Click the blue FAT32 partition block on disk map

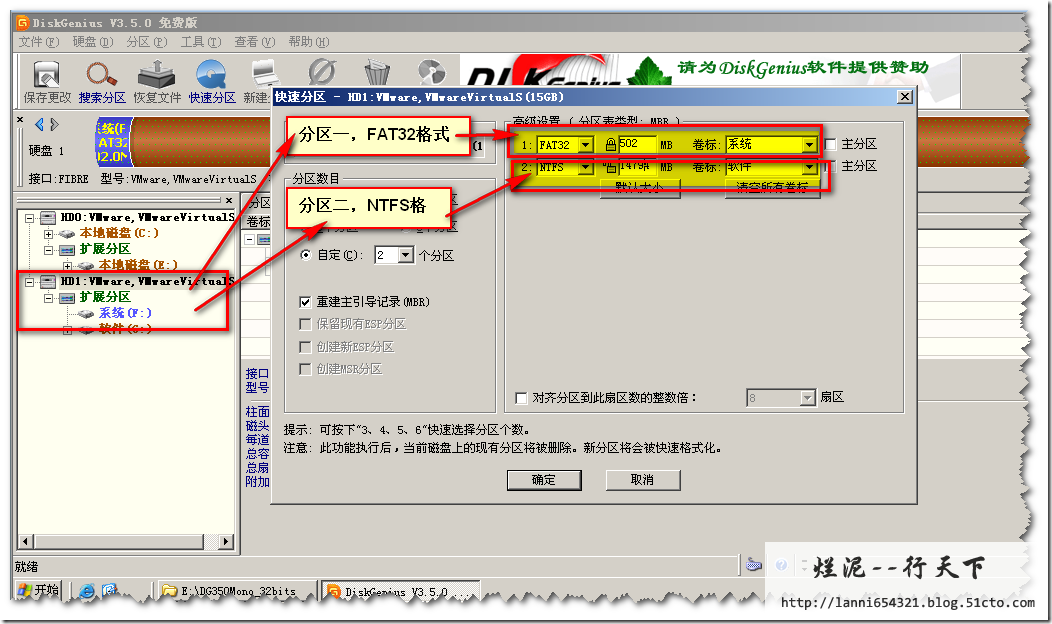(113, 141)
